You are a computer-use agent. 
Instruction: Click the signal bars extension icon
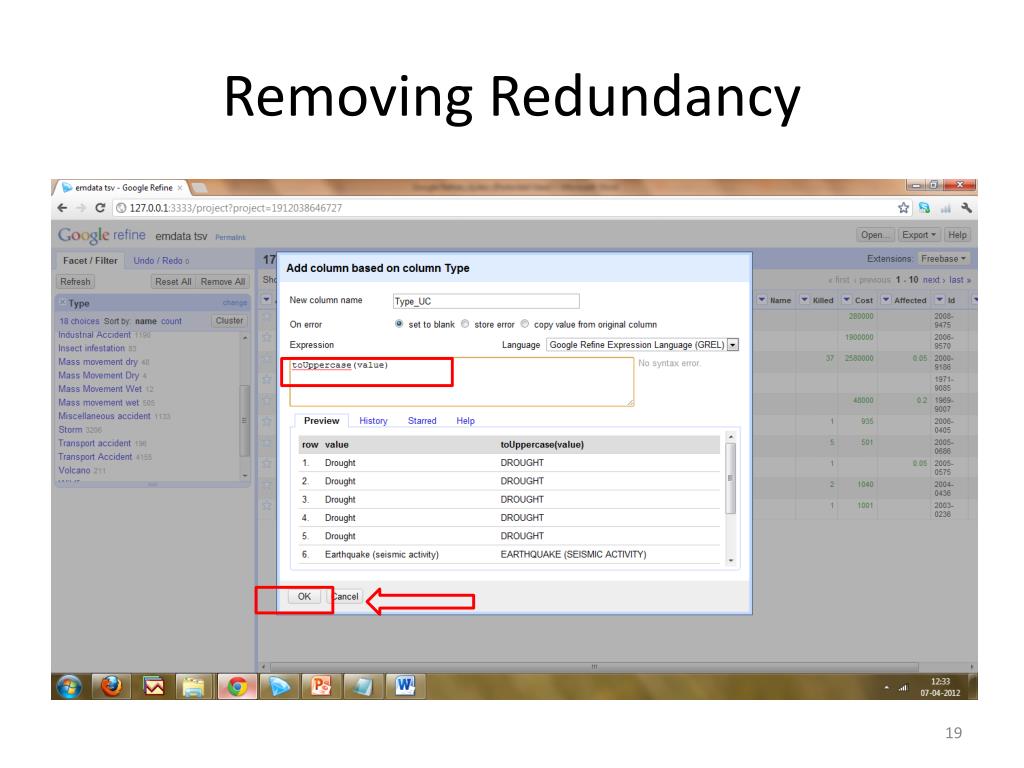946,208
